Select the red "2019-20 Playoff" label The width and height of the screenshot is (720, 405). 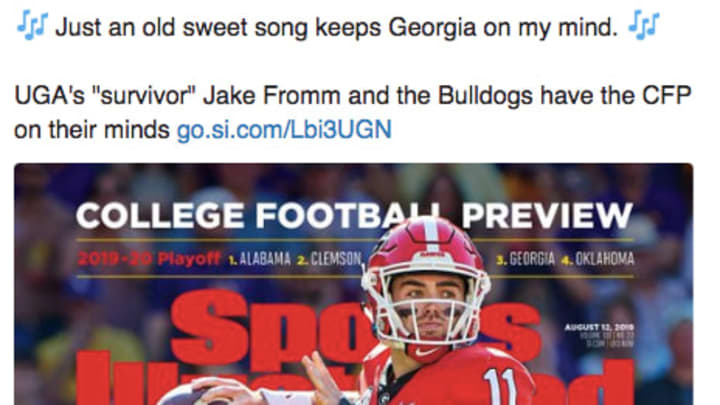coord(149,259)
